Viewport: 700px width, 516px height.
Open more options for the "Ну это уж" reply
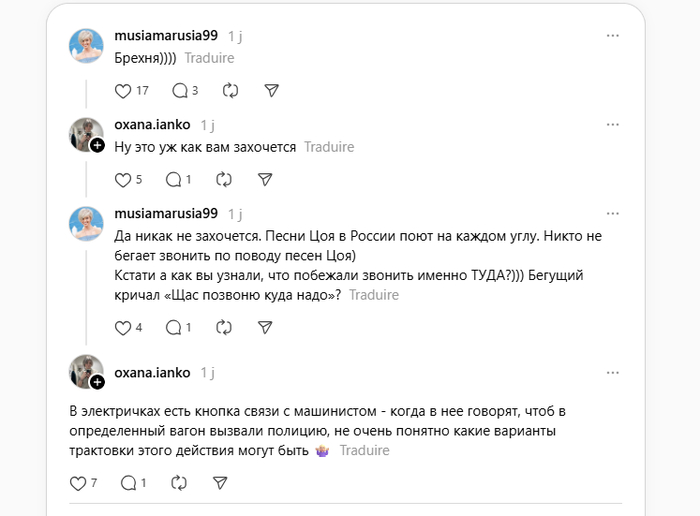tap(612, 125)
